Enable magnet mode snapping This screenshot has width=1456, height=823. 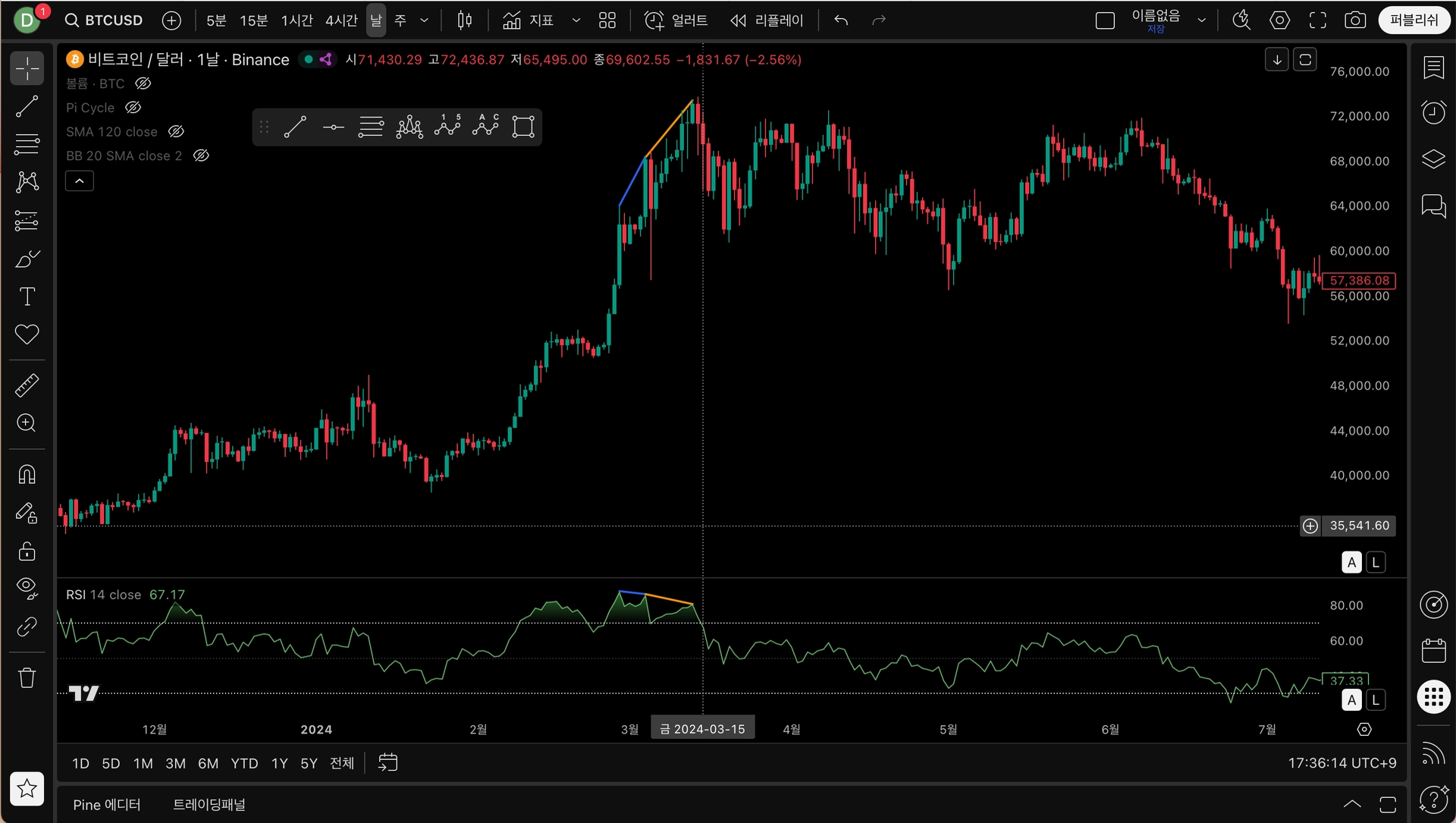[x=27, y=475]
